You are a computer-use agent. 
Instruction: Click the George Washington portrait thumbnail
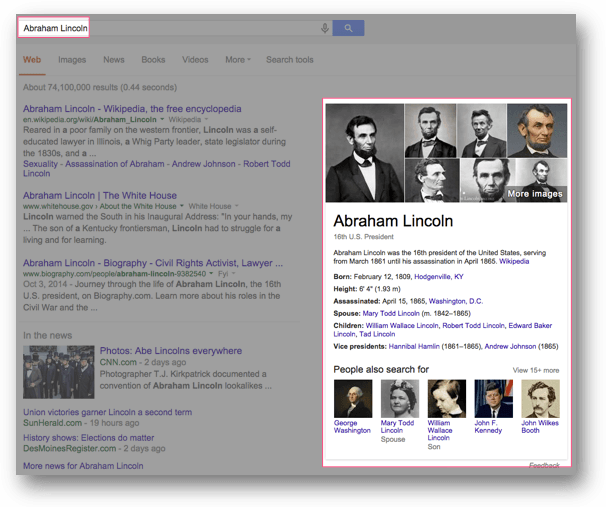pyautogui.click(x=353, y=398)
